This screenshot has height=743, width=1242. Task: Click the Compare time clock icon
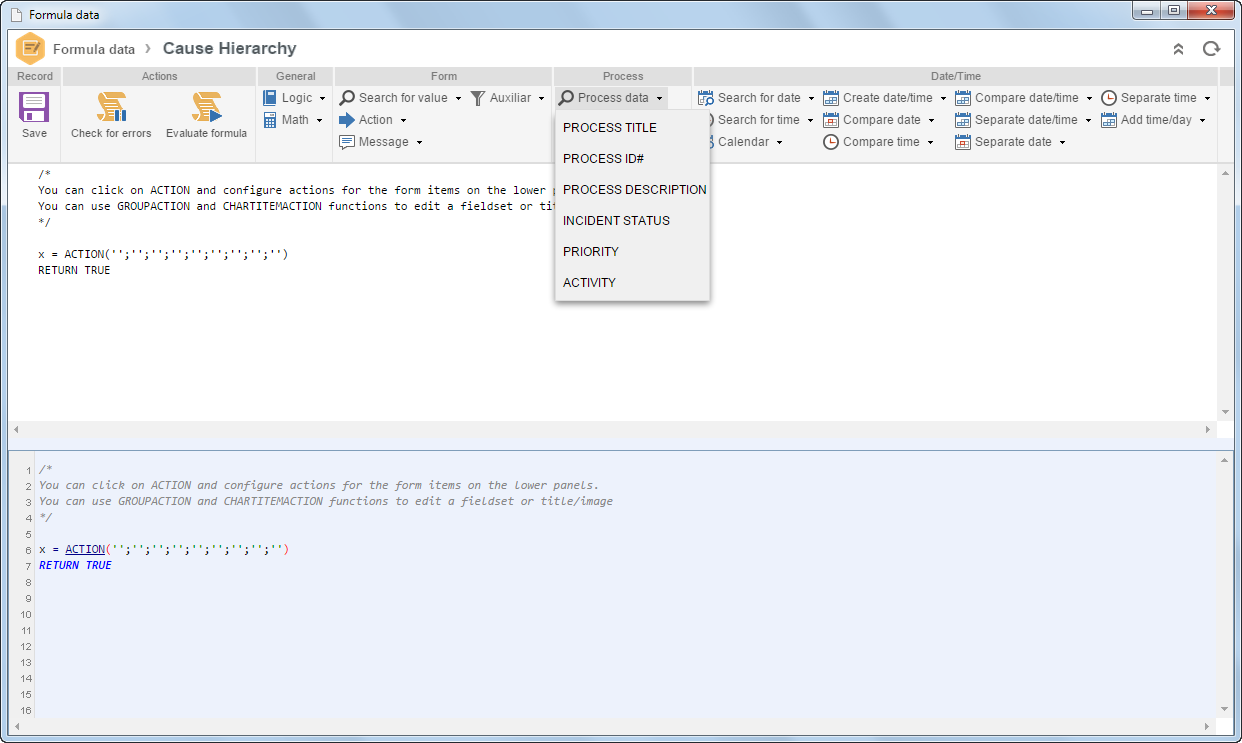[831, 142]
